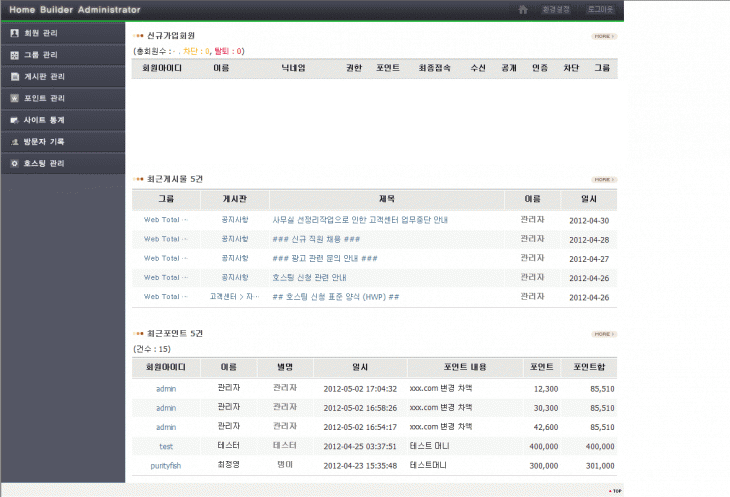Click the home icon in top bar

(x=523, y=9)
